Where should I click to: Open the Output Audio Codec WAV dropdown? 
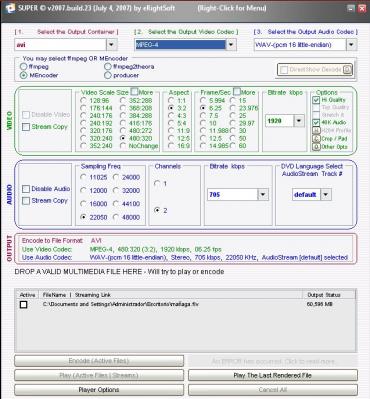[x=351, y=45]
